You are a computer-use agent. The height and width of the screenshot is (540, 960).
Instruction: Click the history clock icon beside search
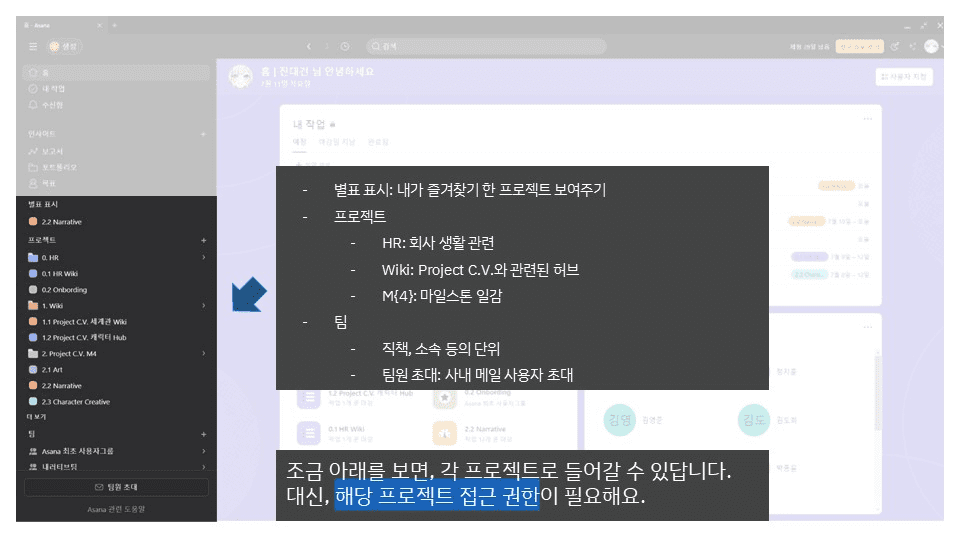[345, 46]
